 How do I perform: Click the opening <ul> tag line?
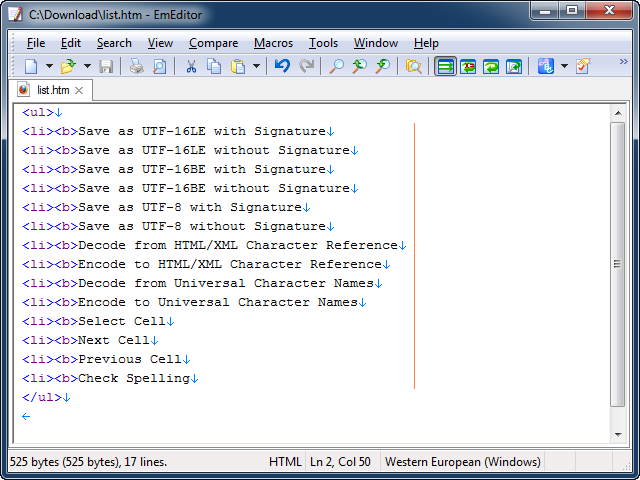coord(42,112)
